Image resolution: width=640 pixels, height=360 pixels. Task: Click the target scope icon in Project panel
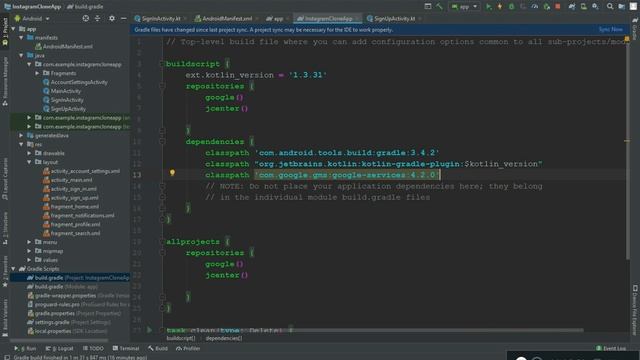[86, 18]
